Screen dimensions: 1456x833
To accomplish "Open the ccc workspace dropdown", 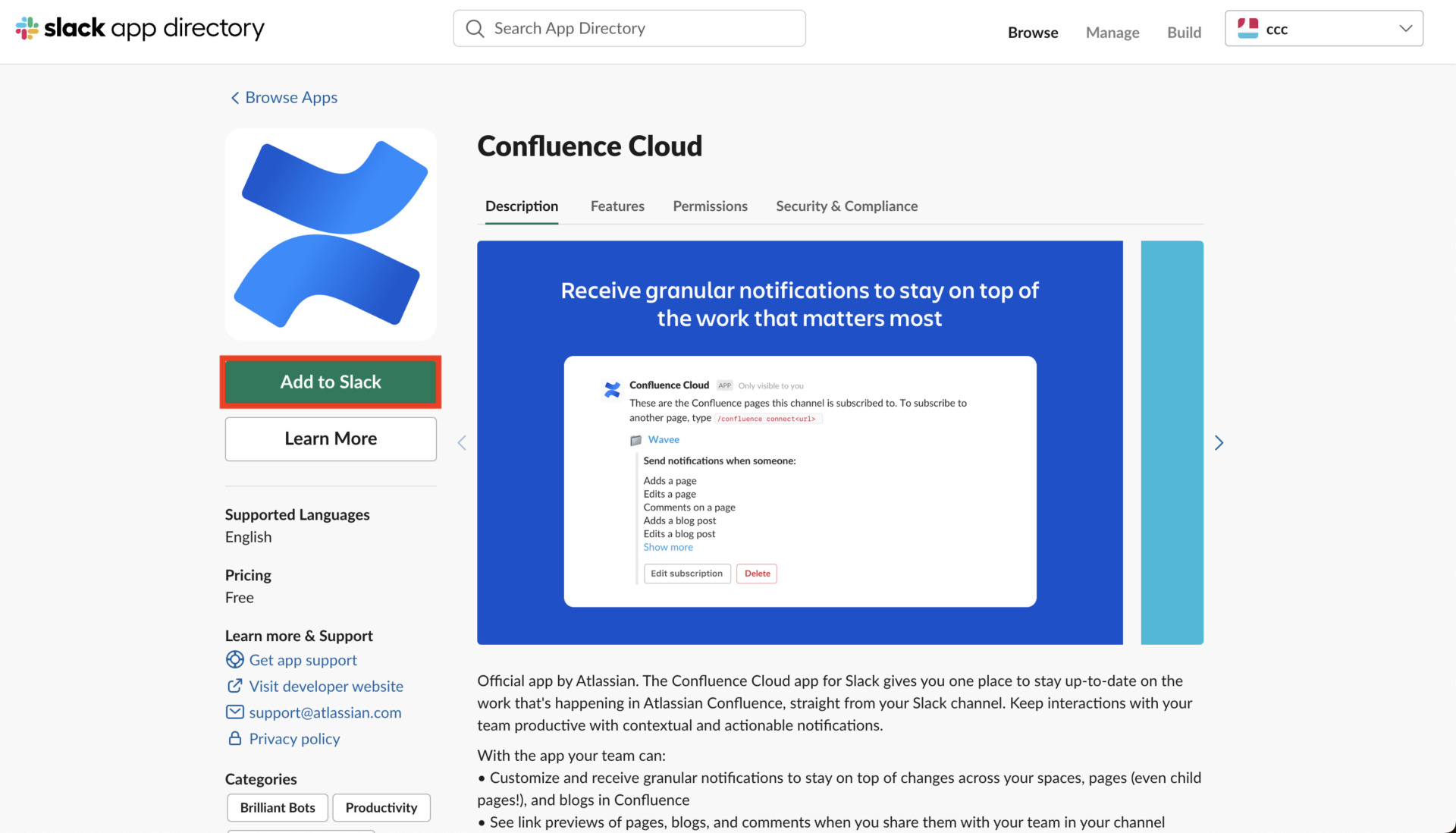I will 1405,29.
